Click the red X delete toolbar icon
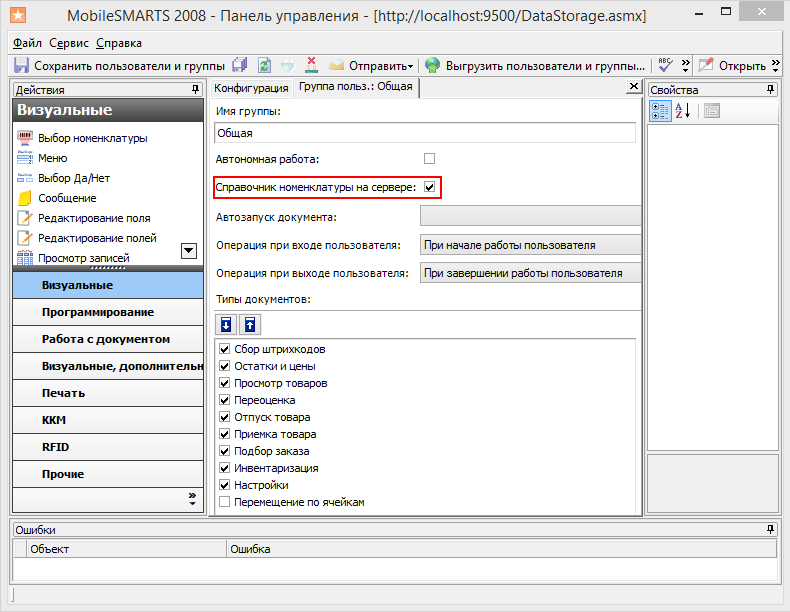 (x=311, y=65)
